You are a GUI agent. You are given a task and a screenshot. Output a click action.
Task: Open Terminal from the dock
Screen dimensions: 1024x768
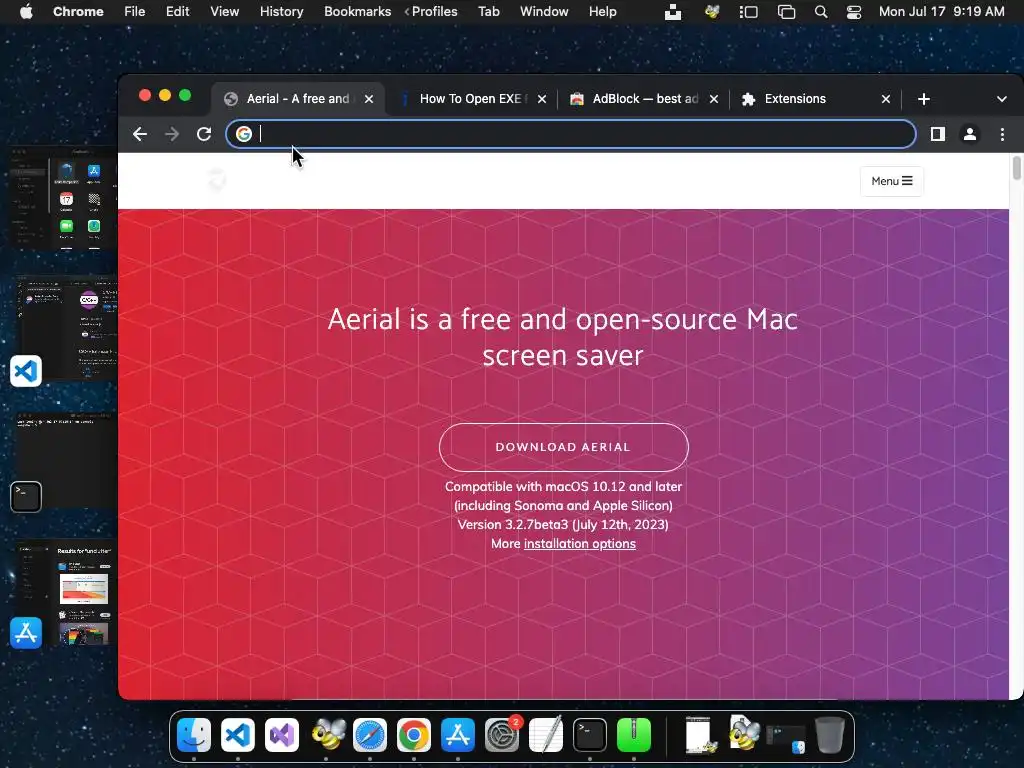click(590, 735)
